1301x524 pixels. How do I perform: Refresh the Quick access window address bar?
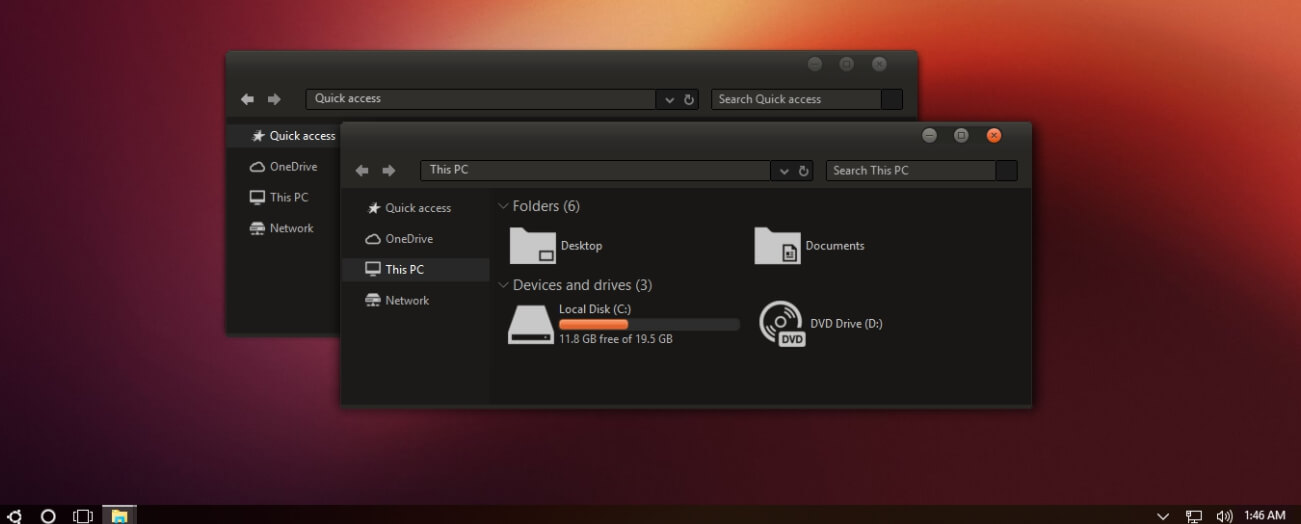point(689,100)
